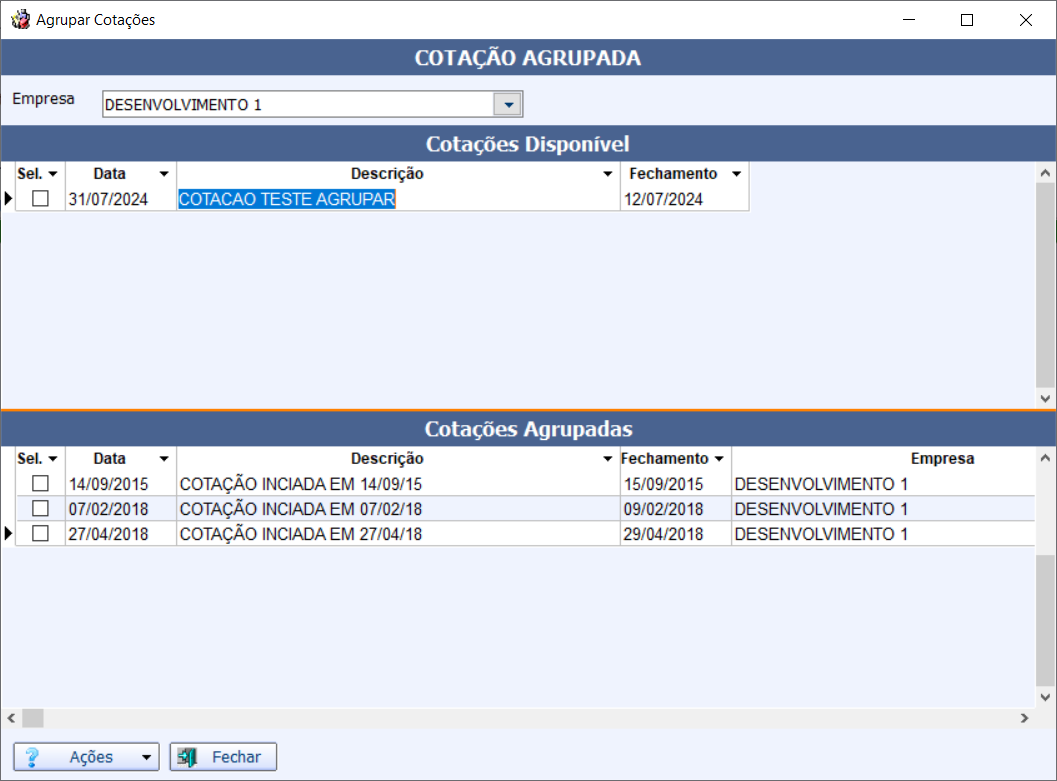Open Sel. column filter in Cotações Agrupadas
The width and height of the screenshot is (1057, 781).
point(53,459)
